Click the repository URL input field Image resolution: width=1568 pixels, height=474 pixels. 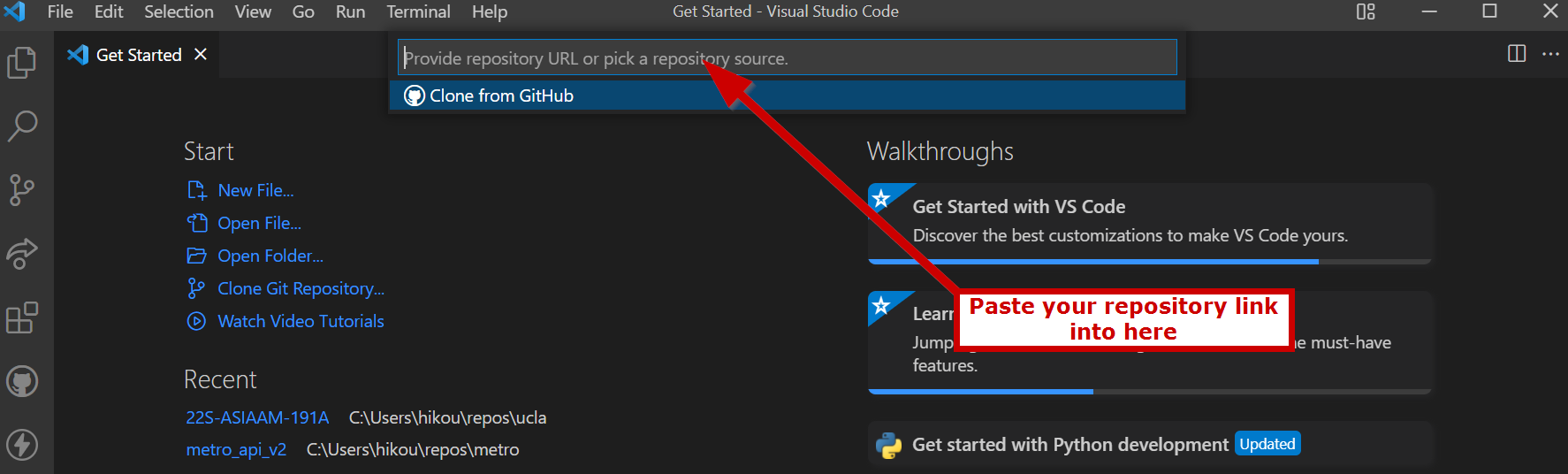[x=787, y=58]
